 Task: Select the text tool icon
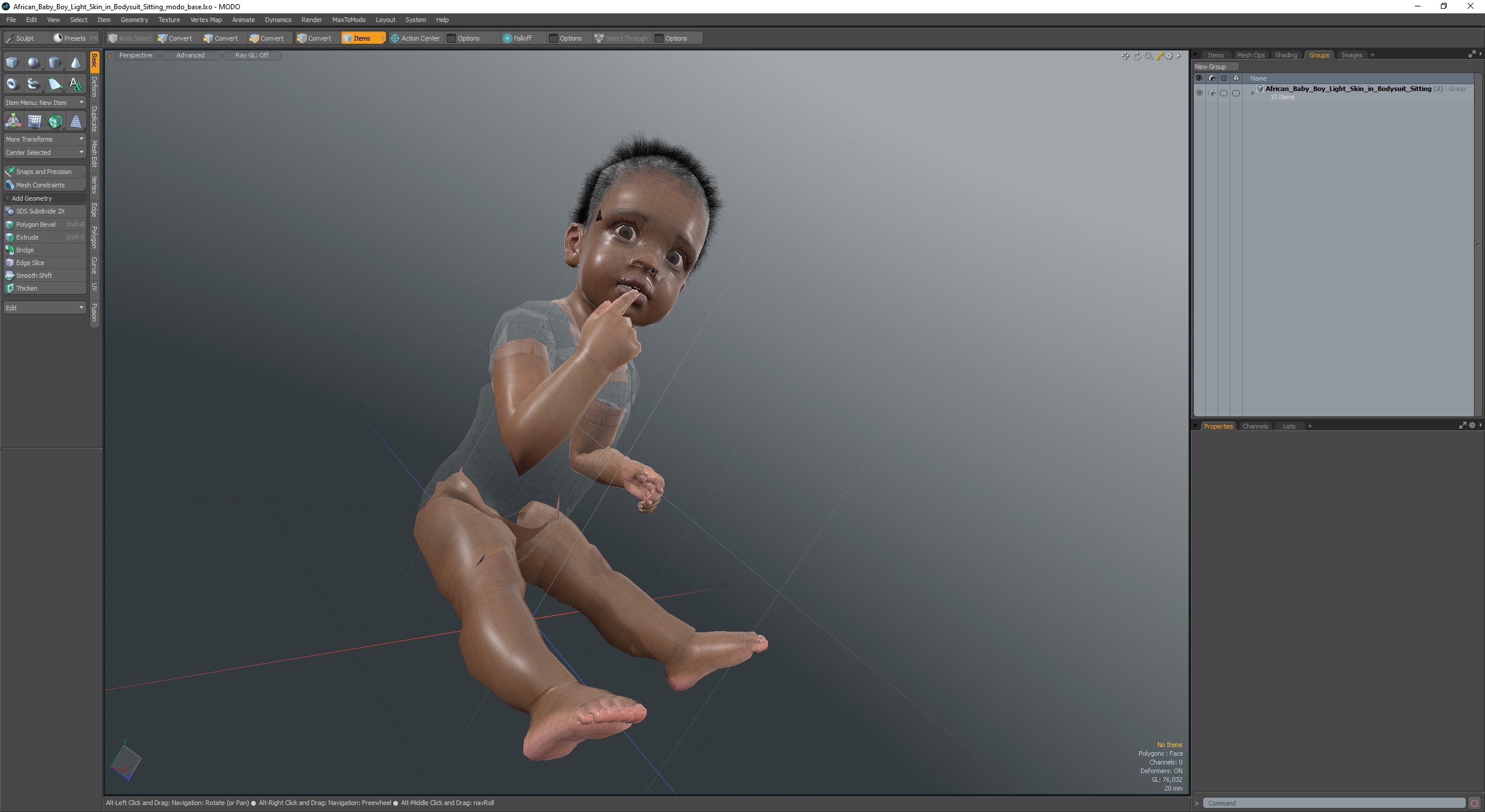click(75, 84)
